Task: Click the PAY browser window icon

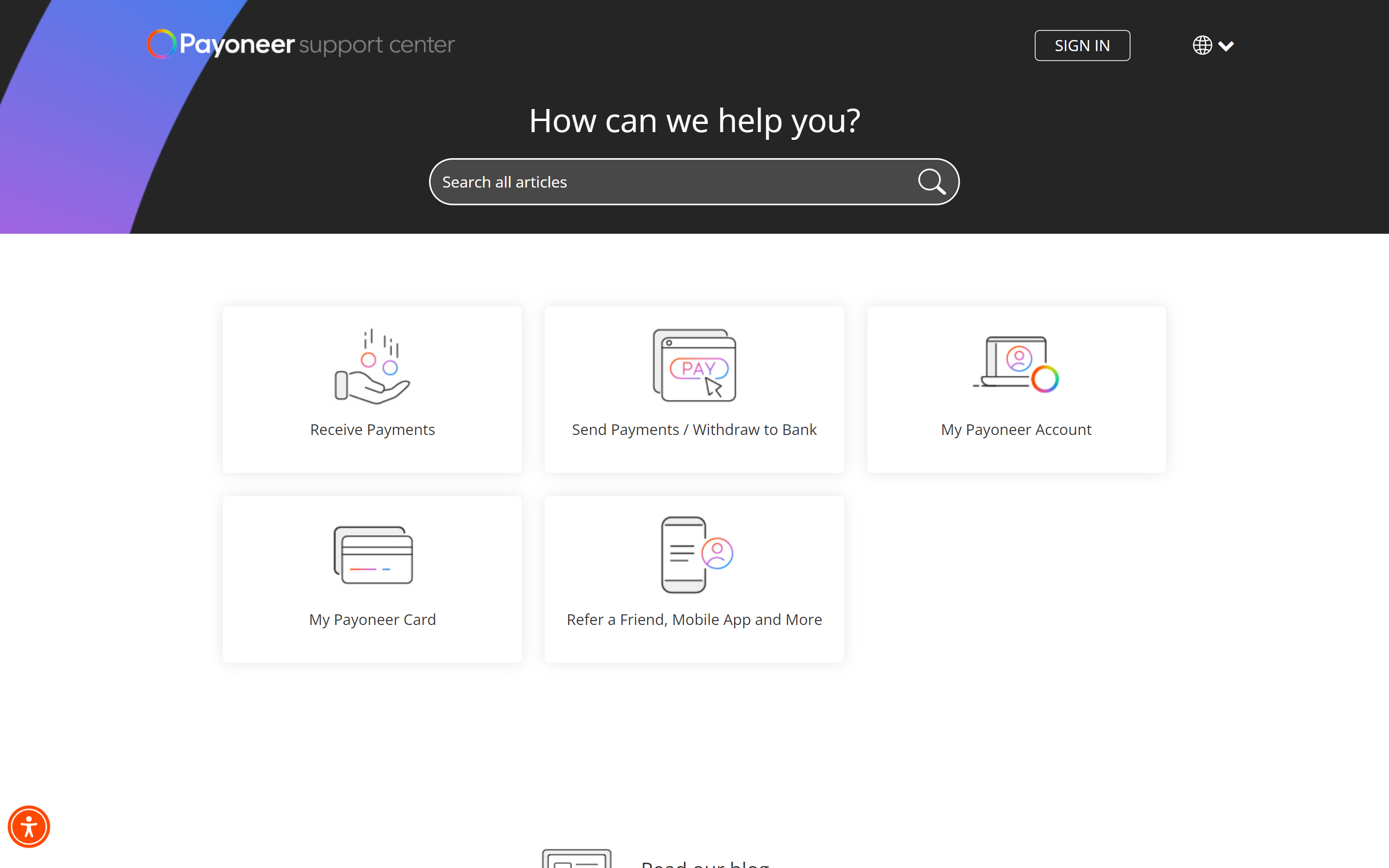Action: click(694, 365)
